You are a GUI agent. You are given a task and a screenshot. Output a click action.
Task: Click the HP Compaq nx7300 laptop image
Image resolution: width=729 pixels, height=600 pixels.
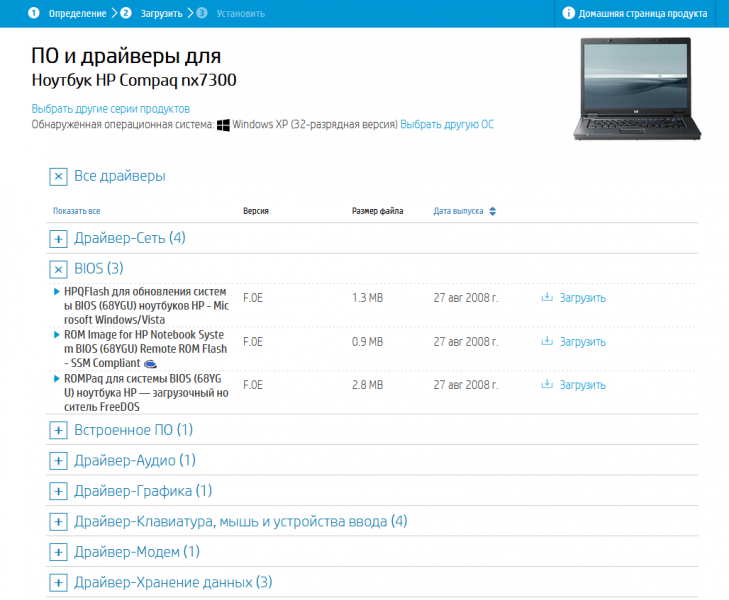click(x=632, y=88)
